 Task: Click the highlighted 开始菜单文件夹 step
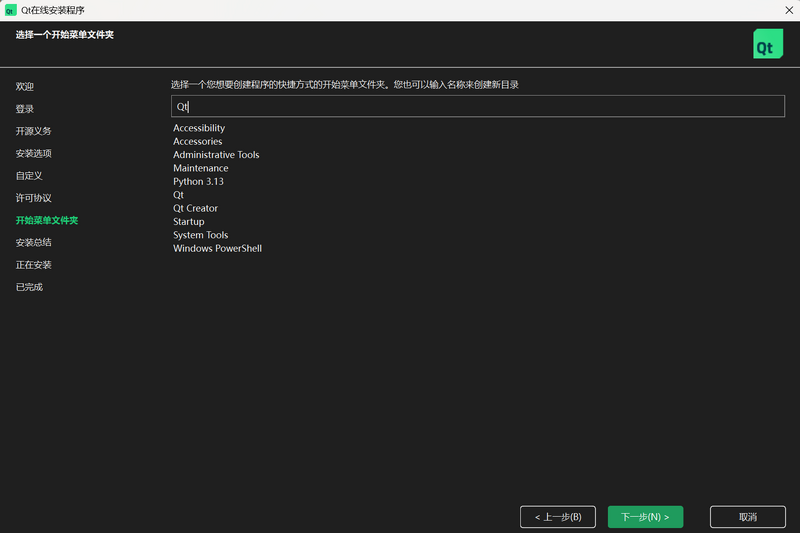[x=46, y=220]
